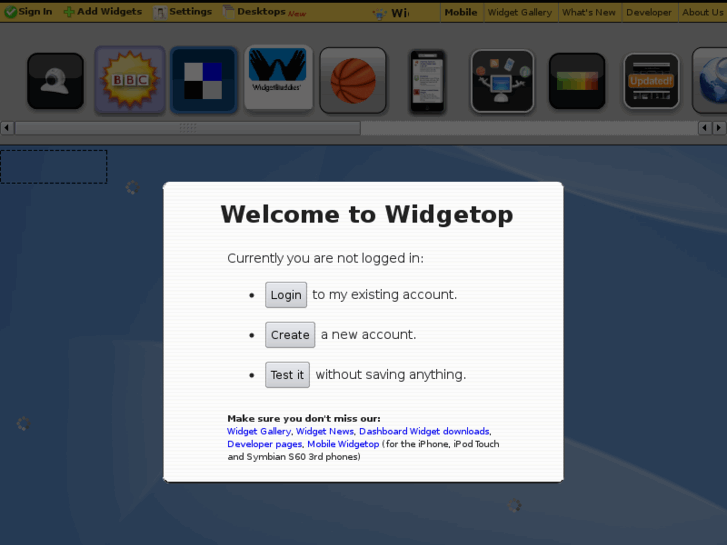Open the widget marked Updated!

(x=651, y=81)
